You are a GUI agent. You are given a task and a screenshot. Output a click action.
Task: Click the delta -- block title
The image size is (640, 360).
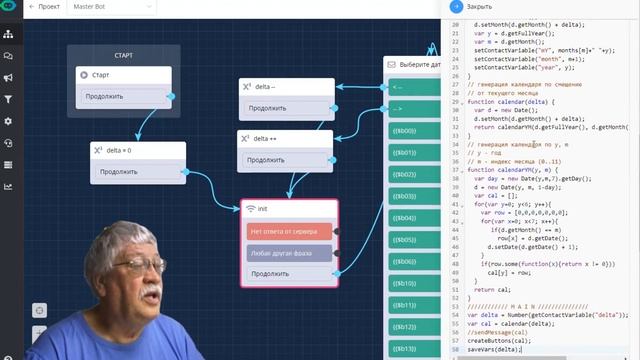tap(265, 87)
